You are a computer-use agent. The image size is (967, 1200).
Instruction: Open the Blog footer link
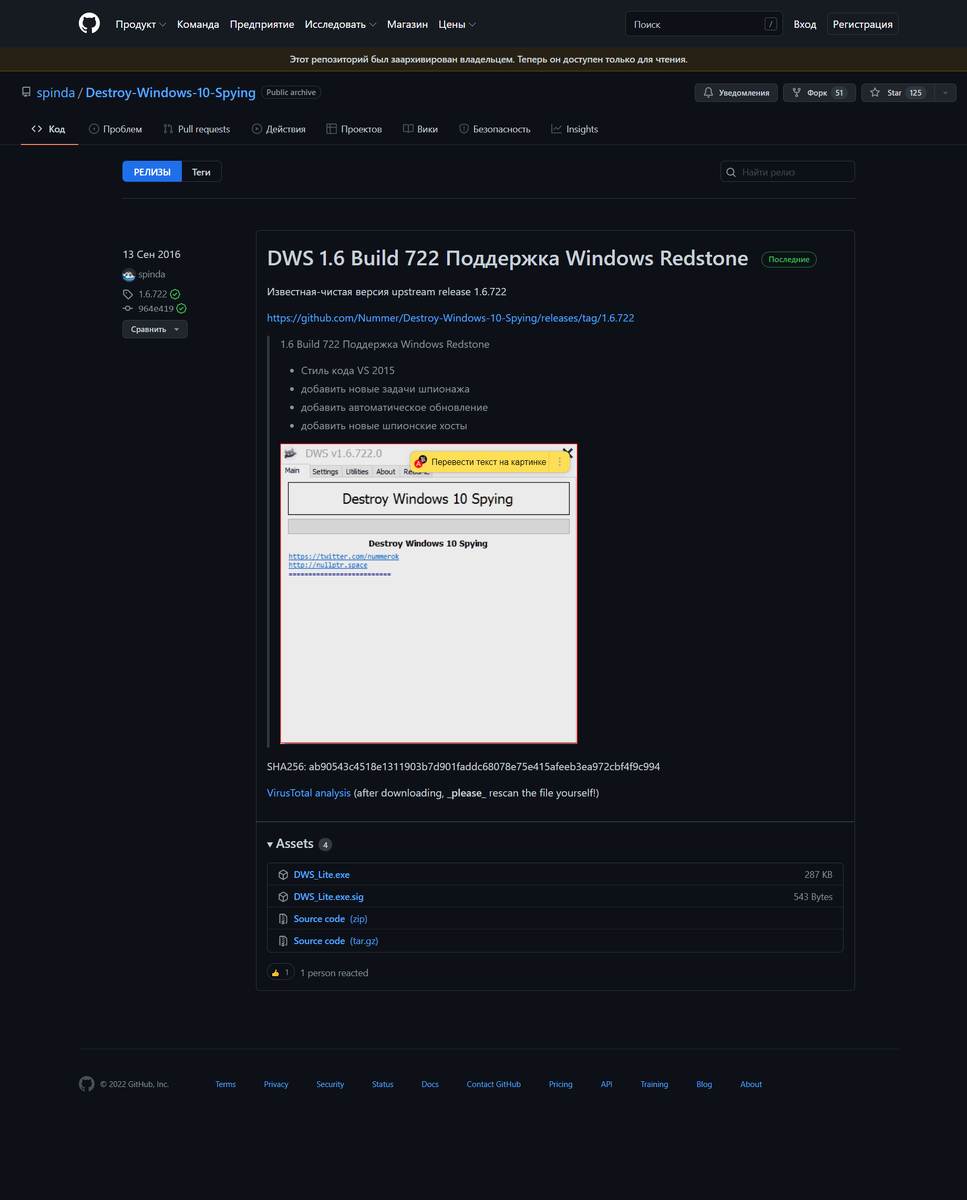[x=704, y=1084]
